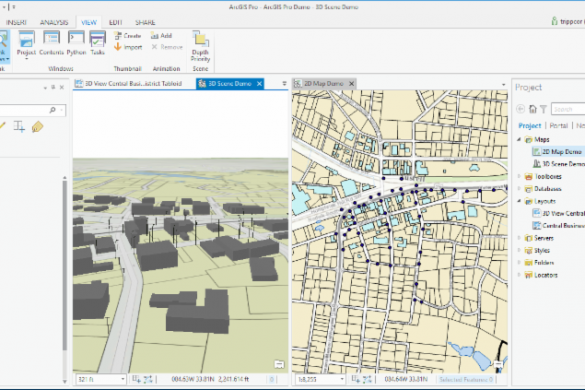
Task: Switch to the ANALYSIS ribbon tab
Action: (54, 22)
